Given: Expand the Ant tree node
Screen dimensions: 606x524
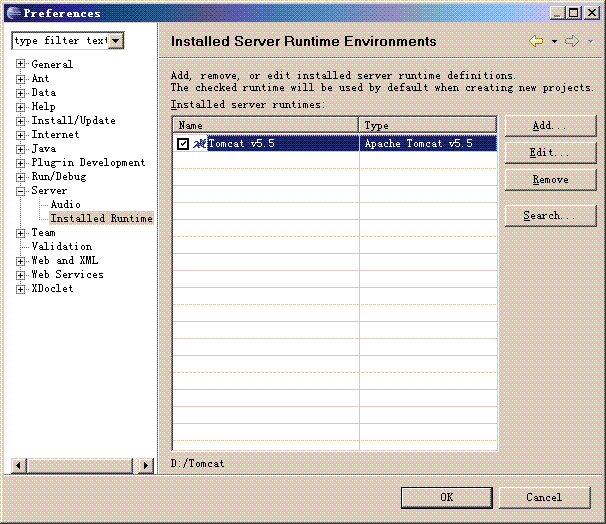Looking at the screenshot, I should 20,79.
